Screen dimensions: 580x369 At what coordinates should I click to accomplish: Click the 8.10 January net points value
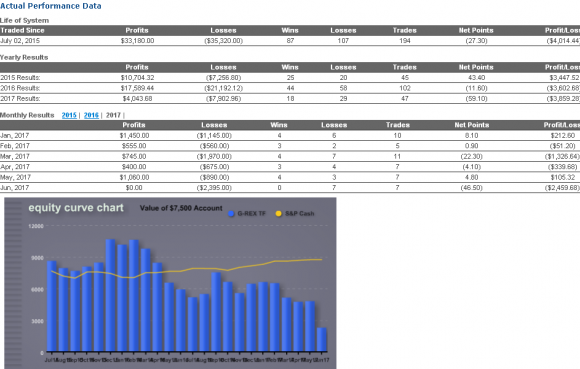point(472,136)
